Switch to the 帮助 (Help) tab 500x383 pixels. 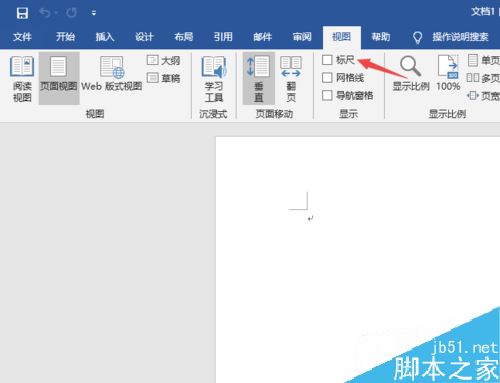[x=381, y=37]
